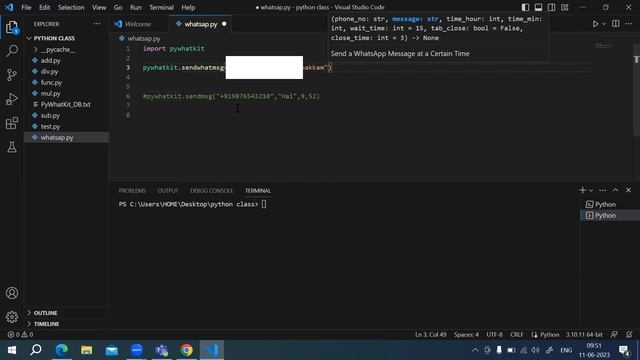640x360 pixels.
Task: Open the Help menu
Action: pyautogui.click(x=188, y=7)
